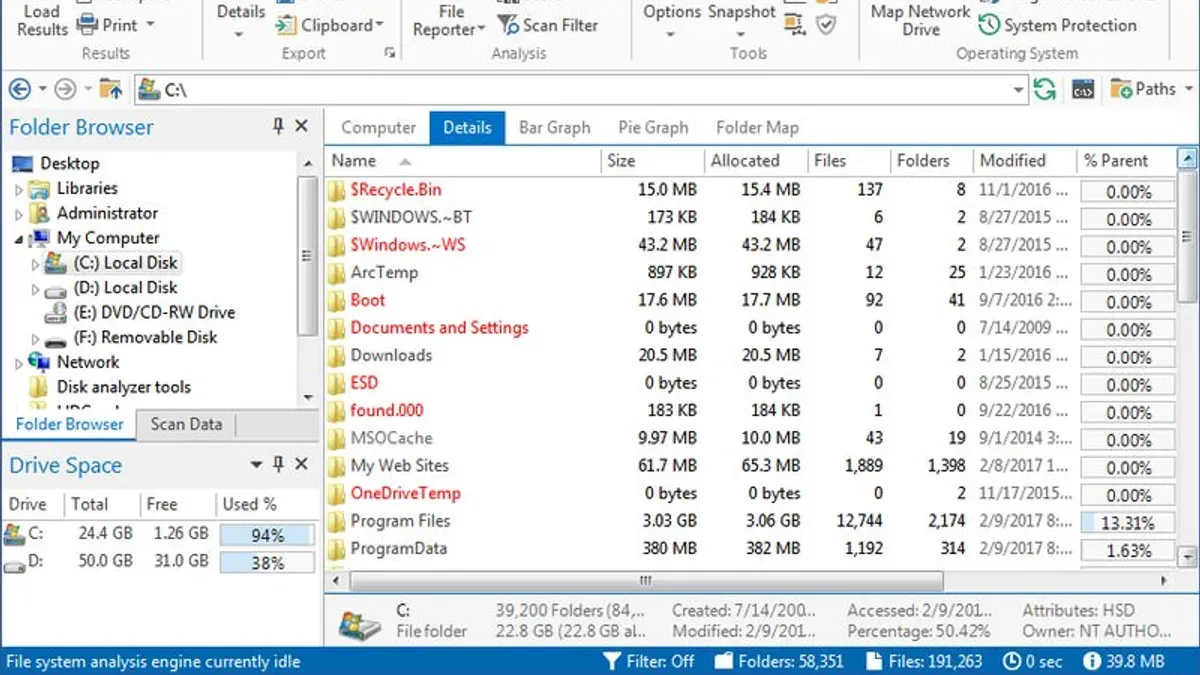Screen dimensions: 1200x675
Task: Click the vertical scrollbar up arrow in details
Action: [x=1187, y=159]
